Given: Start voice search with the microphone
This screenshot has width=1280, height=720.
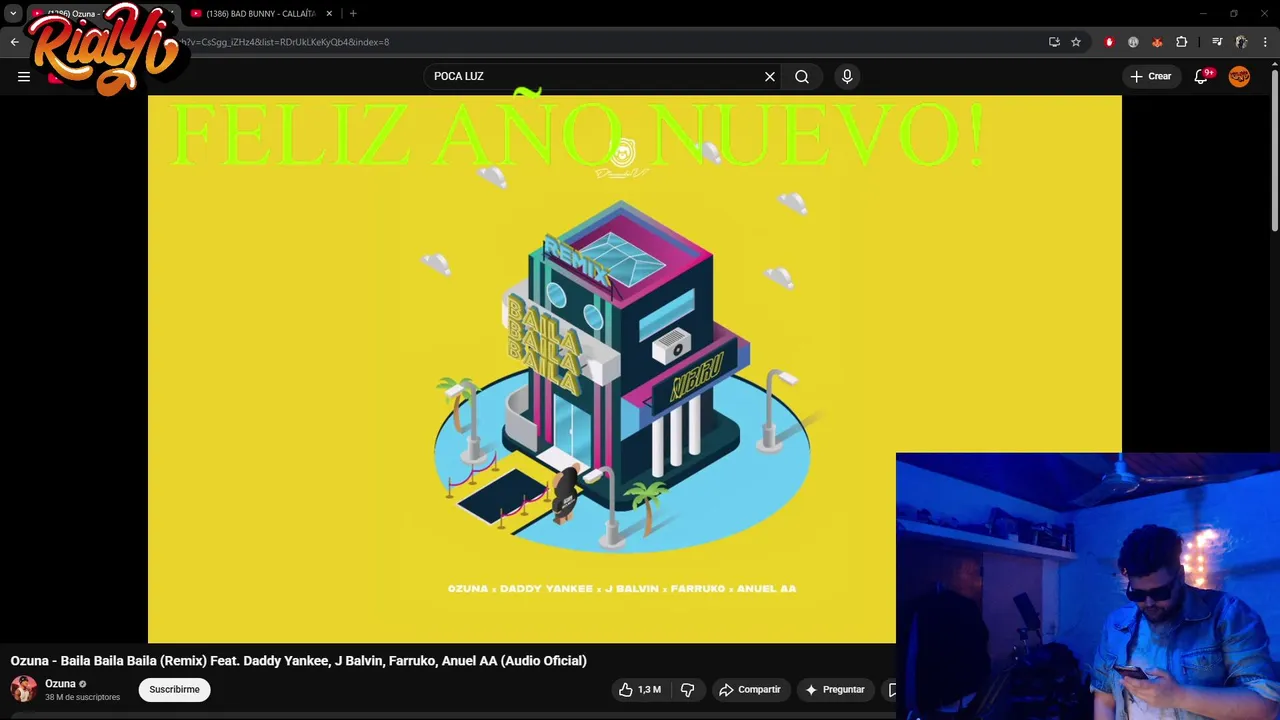Looking at the screenshot, I should click(847, 76).
